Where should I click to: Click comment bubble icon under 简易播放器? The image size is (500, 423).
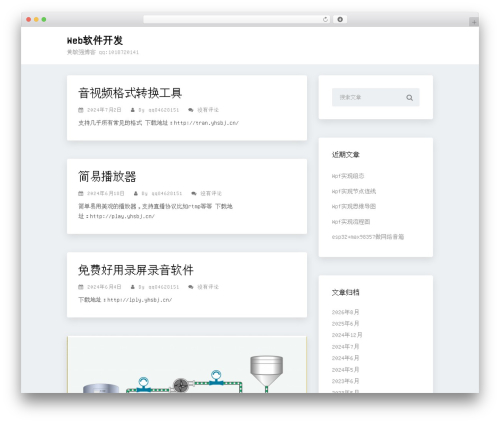click(194, 193)
